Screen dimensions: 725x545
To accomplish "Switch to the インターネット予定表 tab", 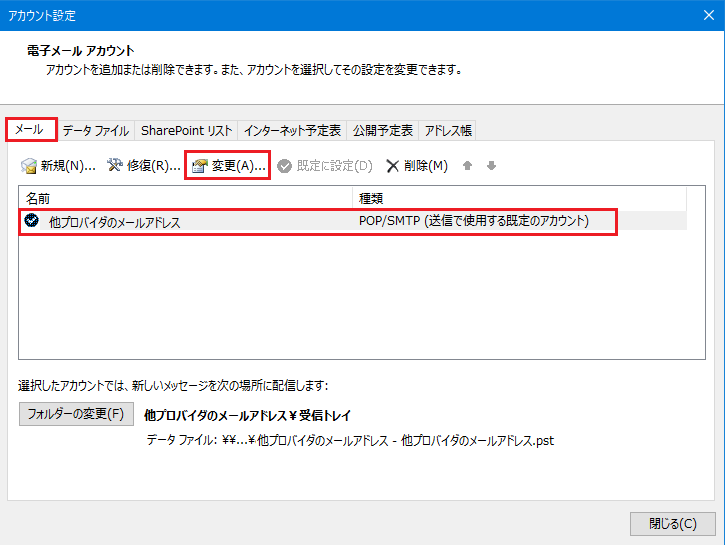I will pyautogui.click(x=292, y=131).
